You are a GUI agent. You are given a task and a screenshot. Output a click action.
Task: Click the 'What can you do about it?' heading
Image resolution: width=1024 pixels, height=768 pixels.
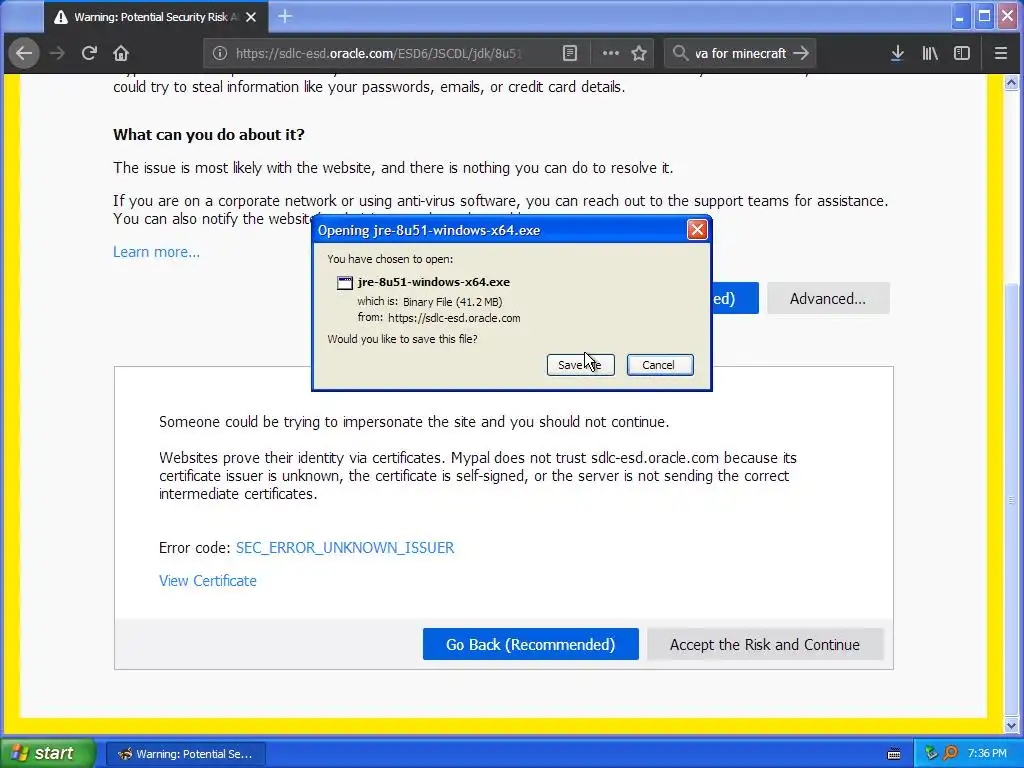pyautogui.click(x=209, y=135)
